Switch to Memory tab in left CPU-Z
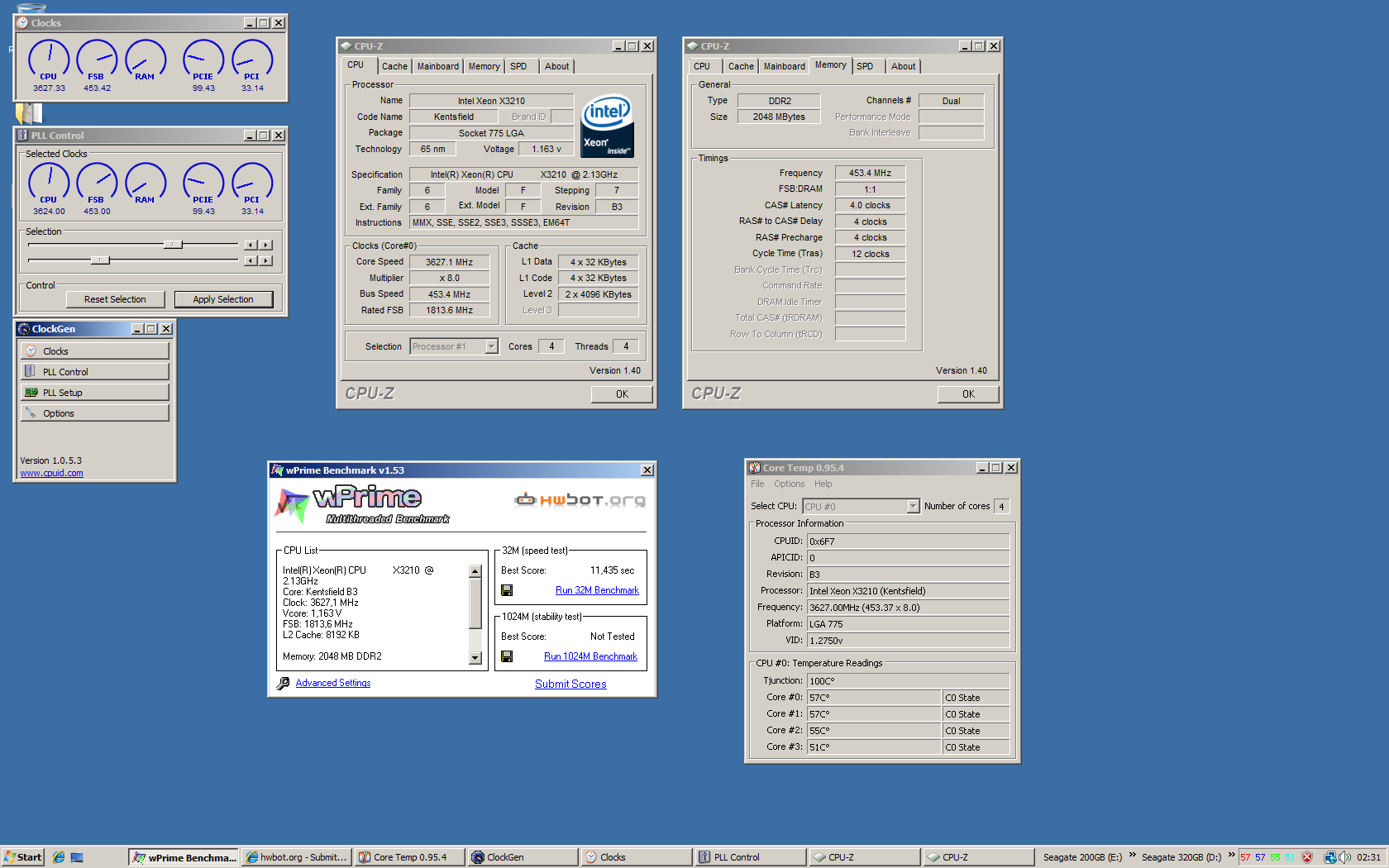Screen dimensions: 1389x868 484,66
